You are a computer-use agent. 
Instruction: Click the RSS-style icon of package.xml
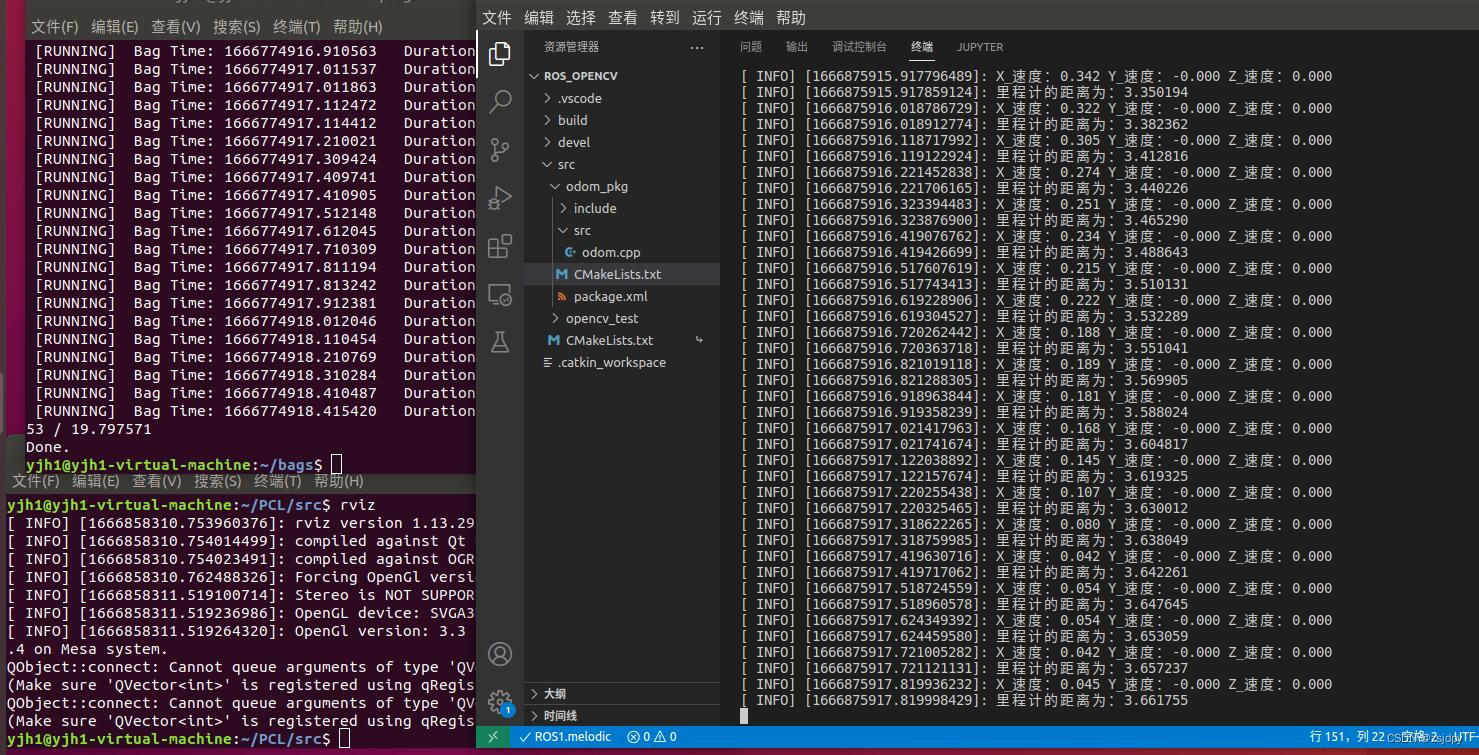point(562,296)
